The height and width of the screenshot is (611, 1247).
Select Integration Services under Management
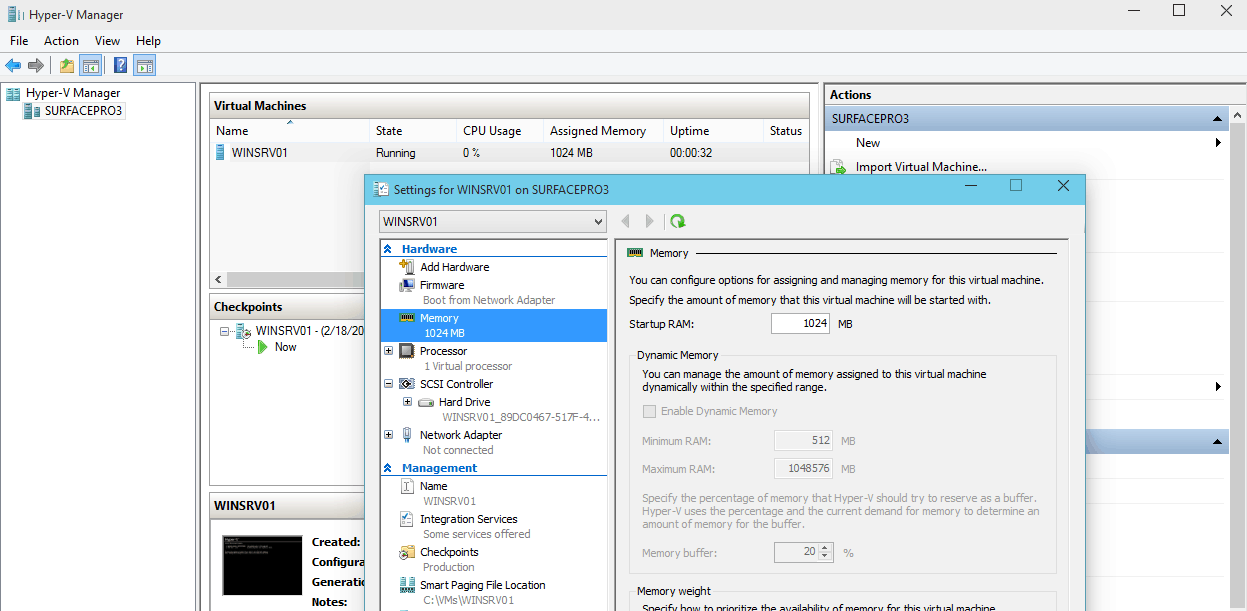coord(469,519)
